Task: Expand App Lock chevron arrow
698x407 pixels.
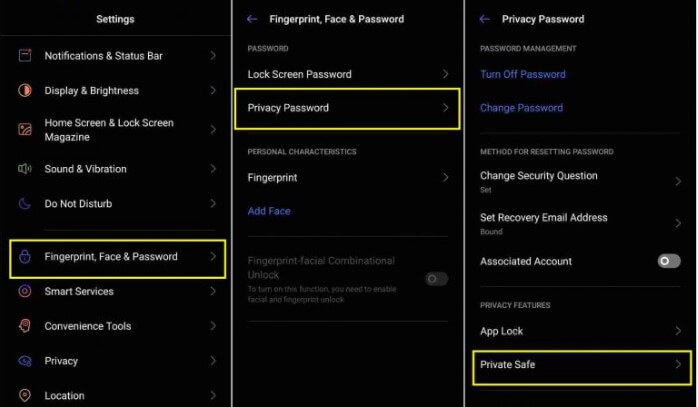Action: point(678,331)
